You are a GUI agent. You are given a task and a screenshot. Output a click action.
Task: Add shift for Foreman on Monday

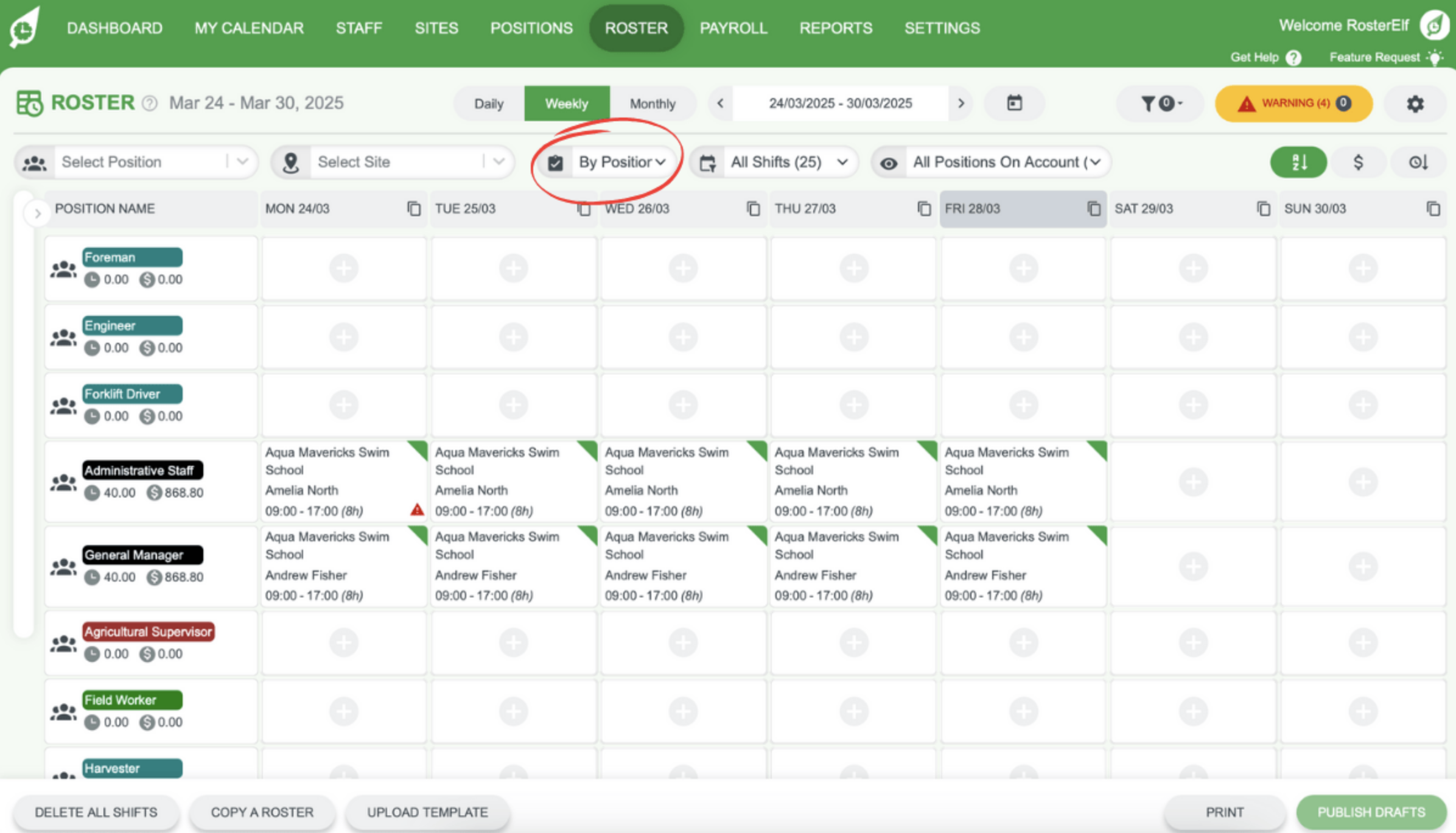coord(344,268)
